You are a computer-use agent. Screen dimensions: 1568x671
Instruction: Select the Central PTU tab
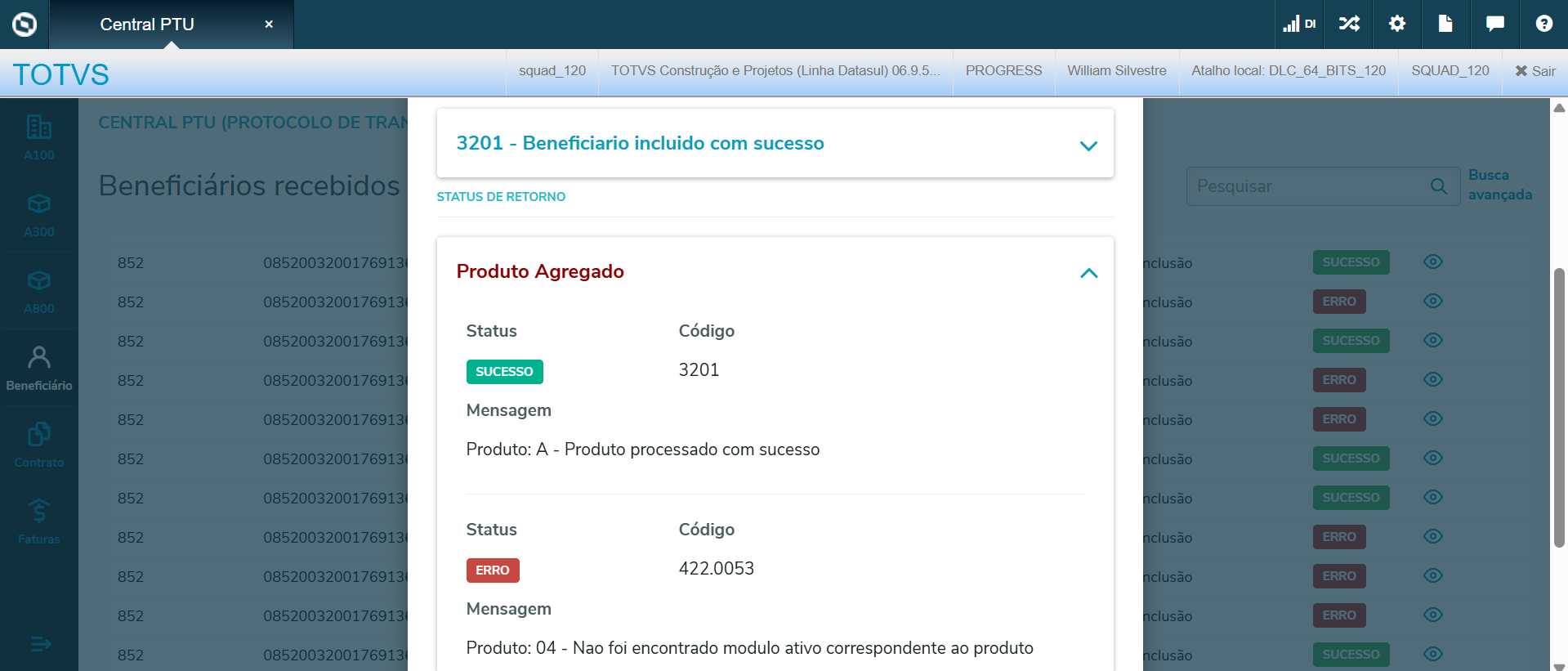coord(147,25)
